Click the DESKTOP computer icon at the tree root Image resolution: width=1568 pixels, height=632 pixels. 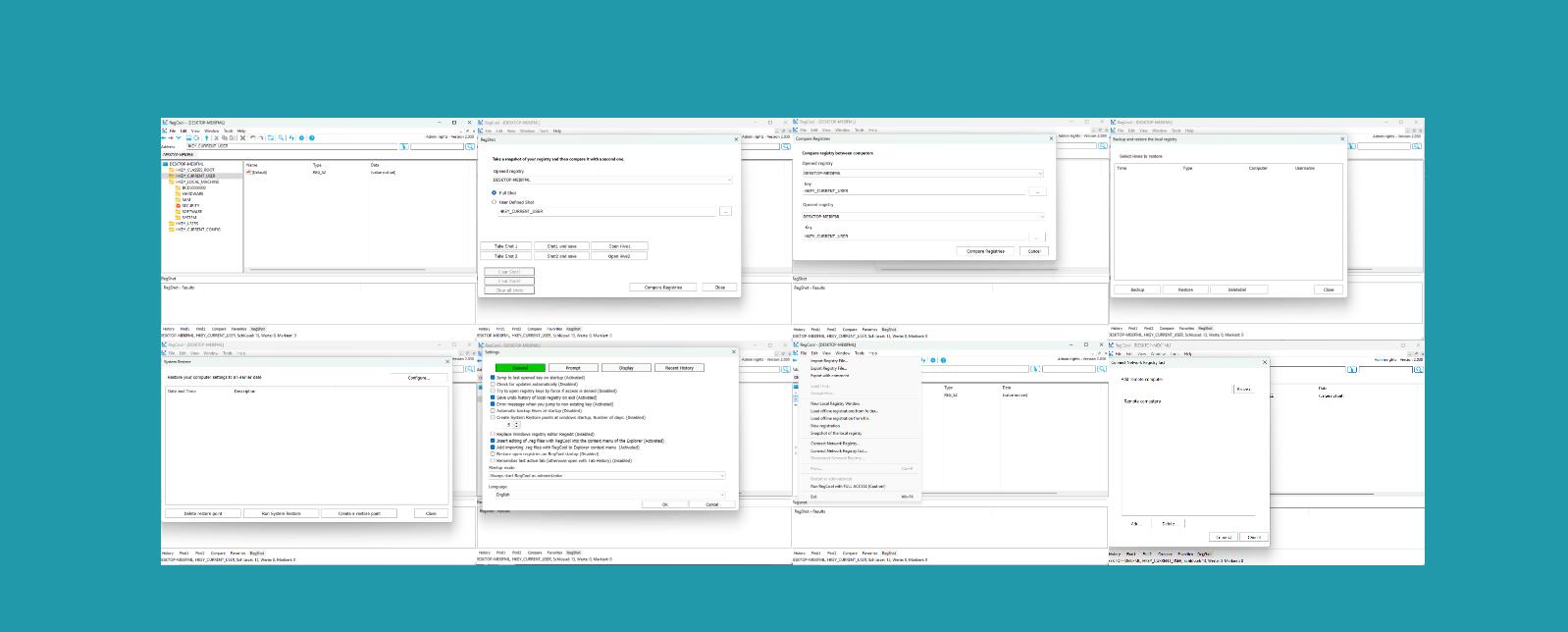click(166, 164)
